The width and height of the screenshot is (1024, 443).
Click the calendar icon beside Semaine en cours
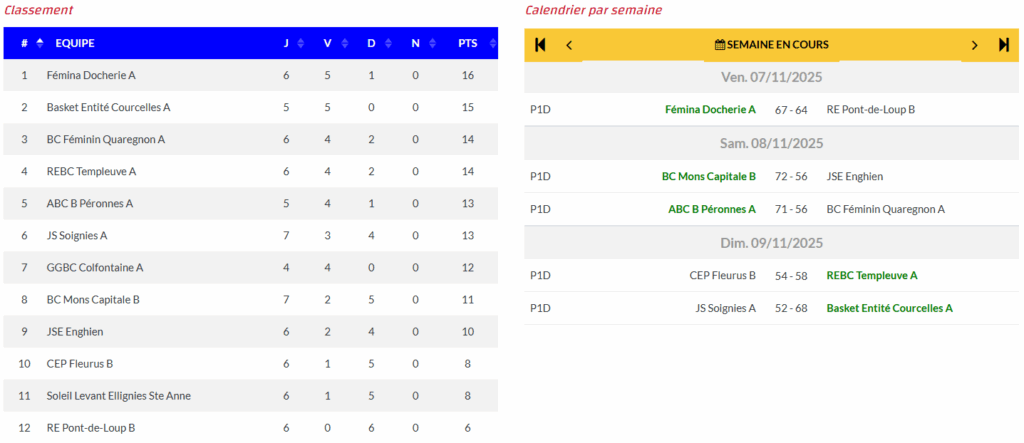point(719,45)
